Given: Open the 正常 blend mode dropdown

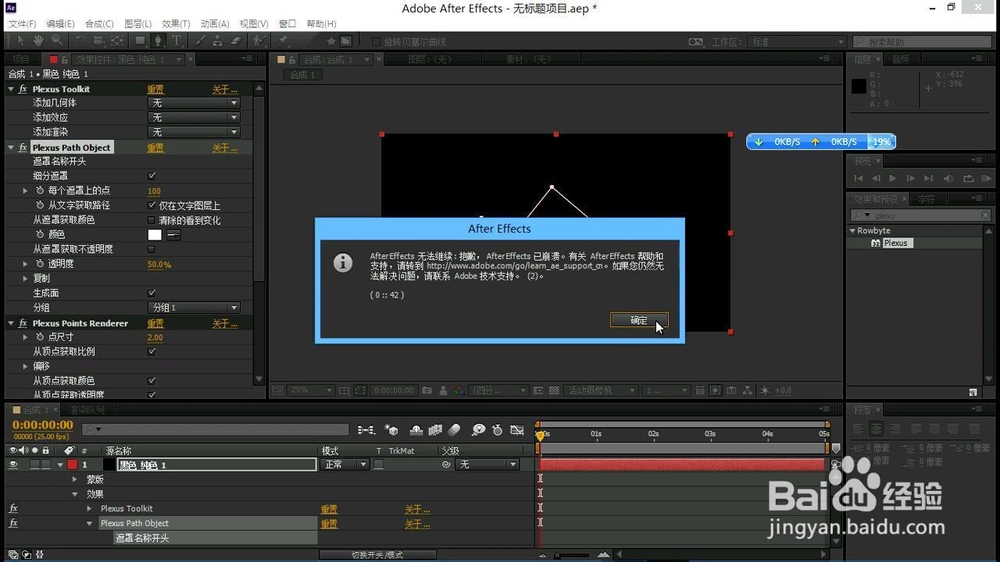Looking at the screenshot, I should 344,465.
